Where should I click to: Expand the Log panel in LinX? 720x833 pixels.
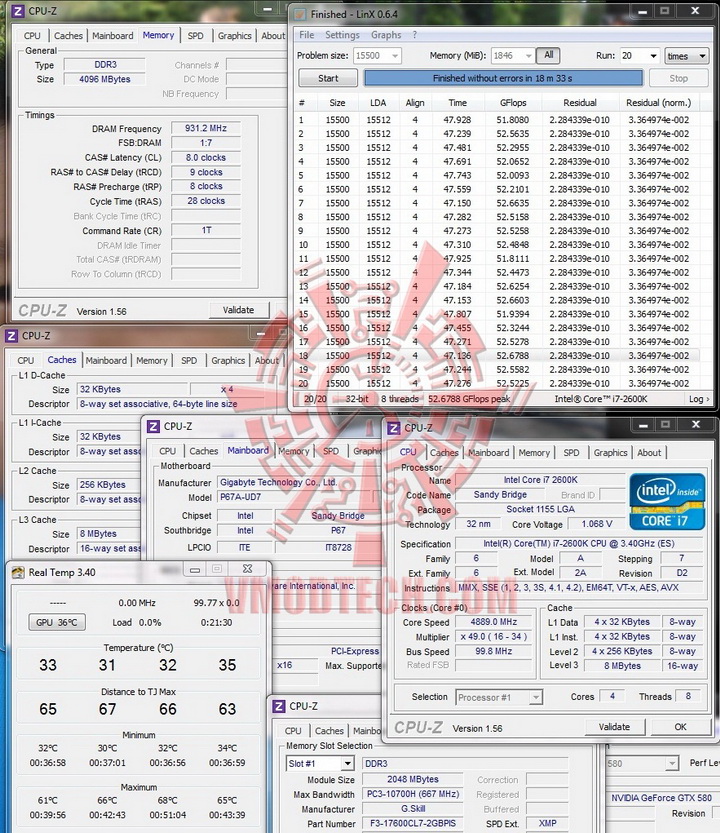(699, 399)
